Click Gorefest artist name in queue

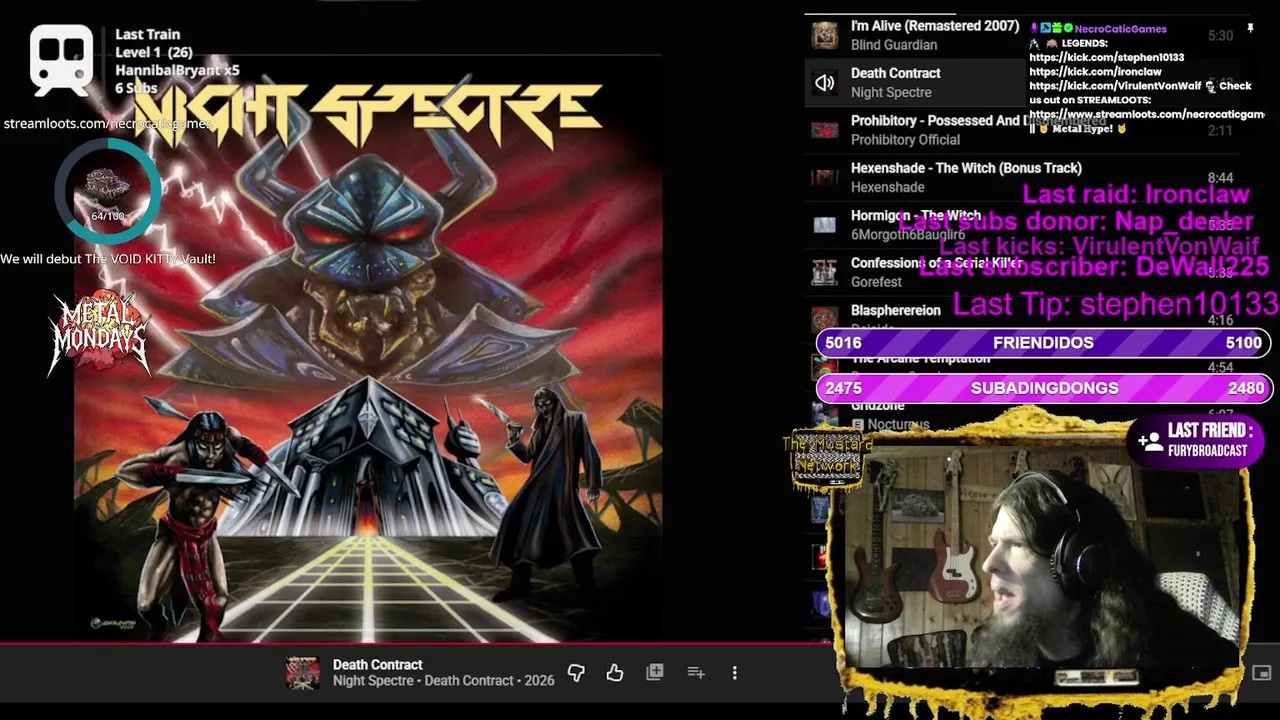pyautogui.click(x=876, y=282)
